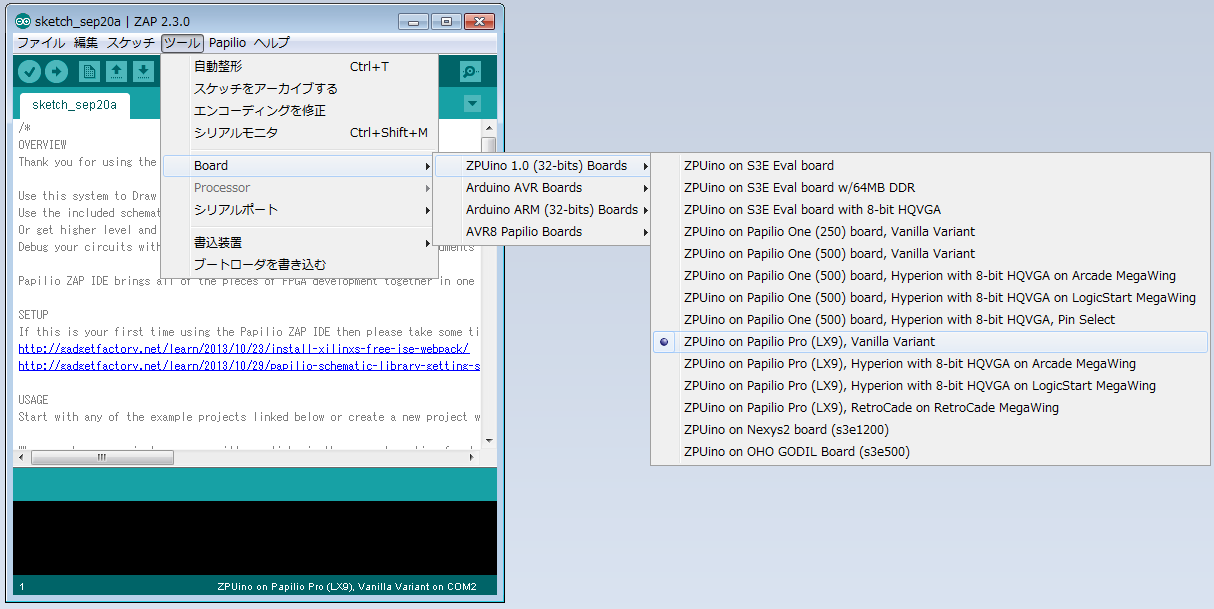Click the horizontal scrollbar thumb in editor

click(101, 457)
